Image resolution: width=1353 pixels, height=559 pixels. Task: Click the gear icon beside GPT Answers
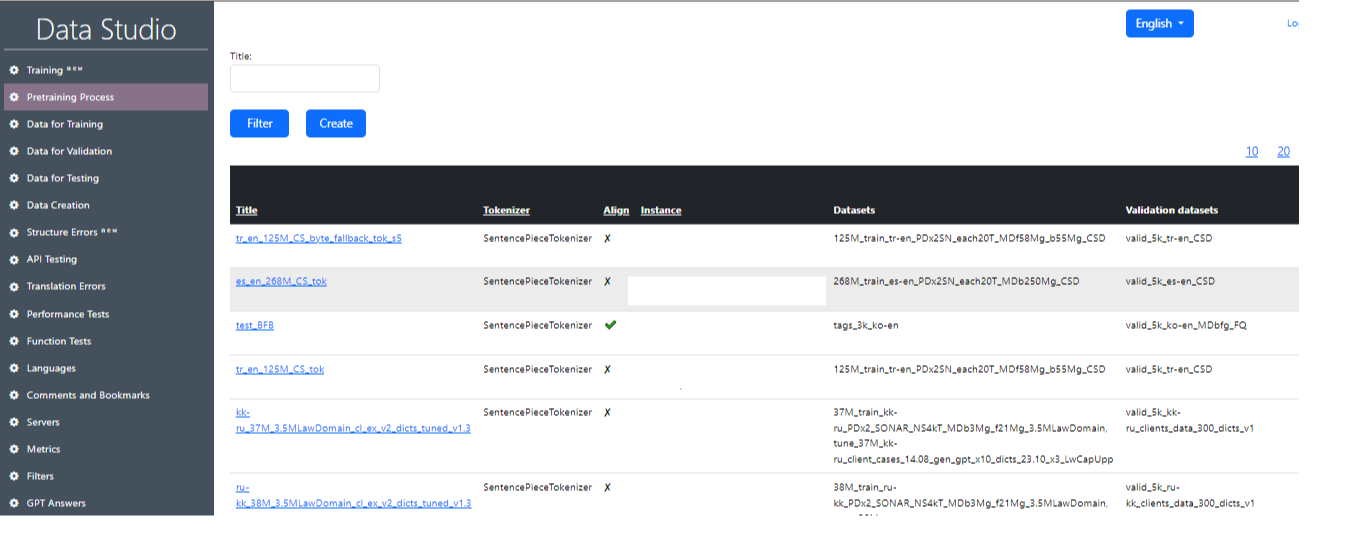[x=14, y=503]
